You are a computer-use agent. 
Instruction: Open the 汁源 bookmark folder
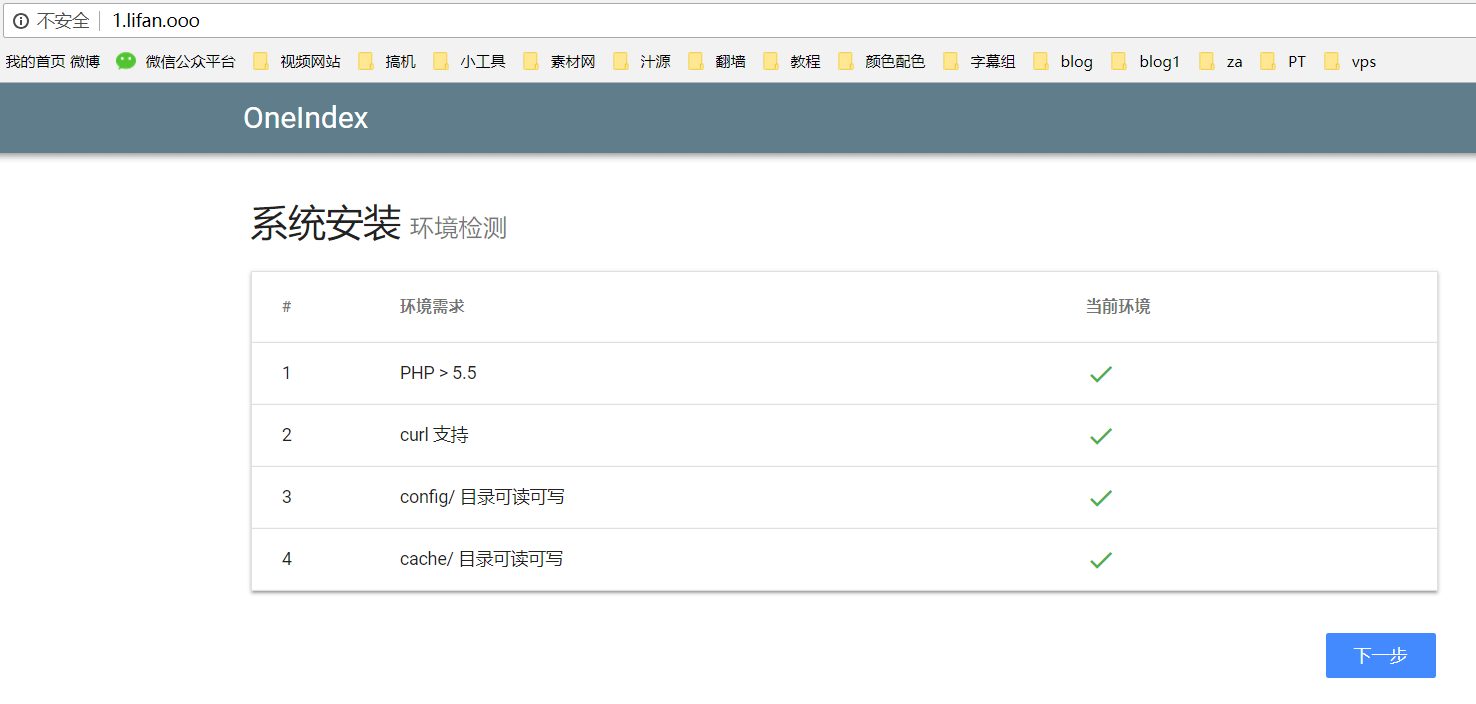642,62
